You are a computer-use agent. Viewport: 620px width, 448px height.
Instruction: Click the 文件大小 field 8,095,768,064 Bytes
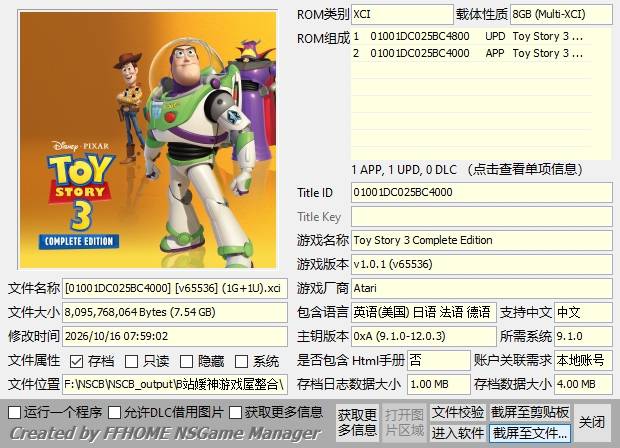coord(175,312)
